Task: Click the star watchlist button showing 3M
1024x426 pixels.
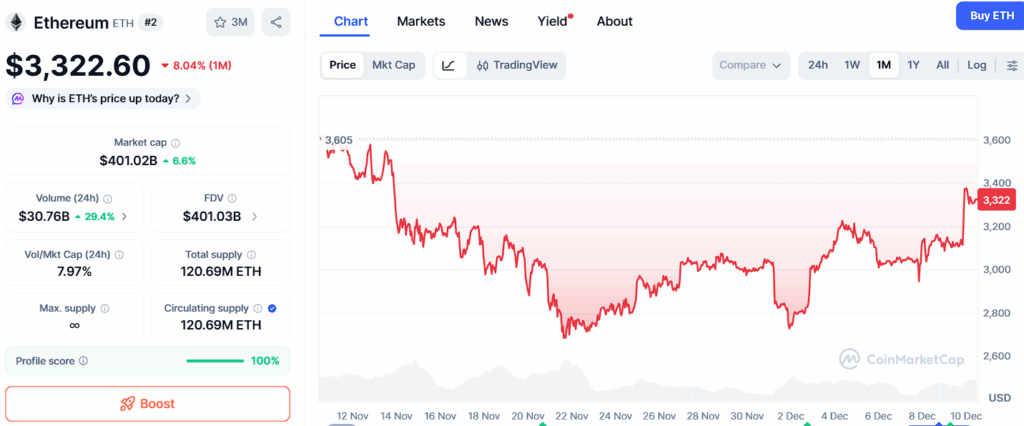Action: [230, 22]
